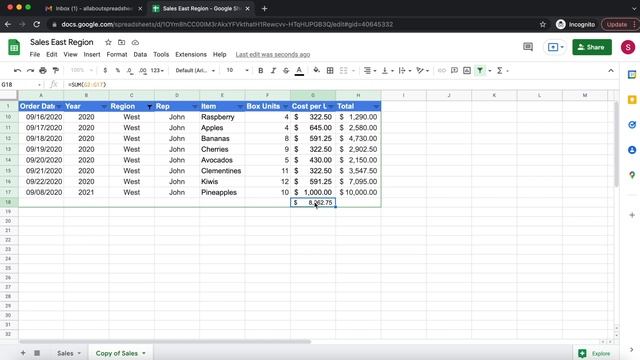The image size is (640, 360).
Task: Open the 123 number format dropdown
Action: click(157, 71)
